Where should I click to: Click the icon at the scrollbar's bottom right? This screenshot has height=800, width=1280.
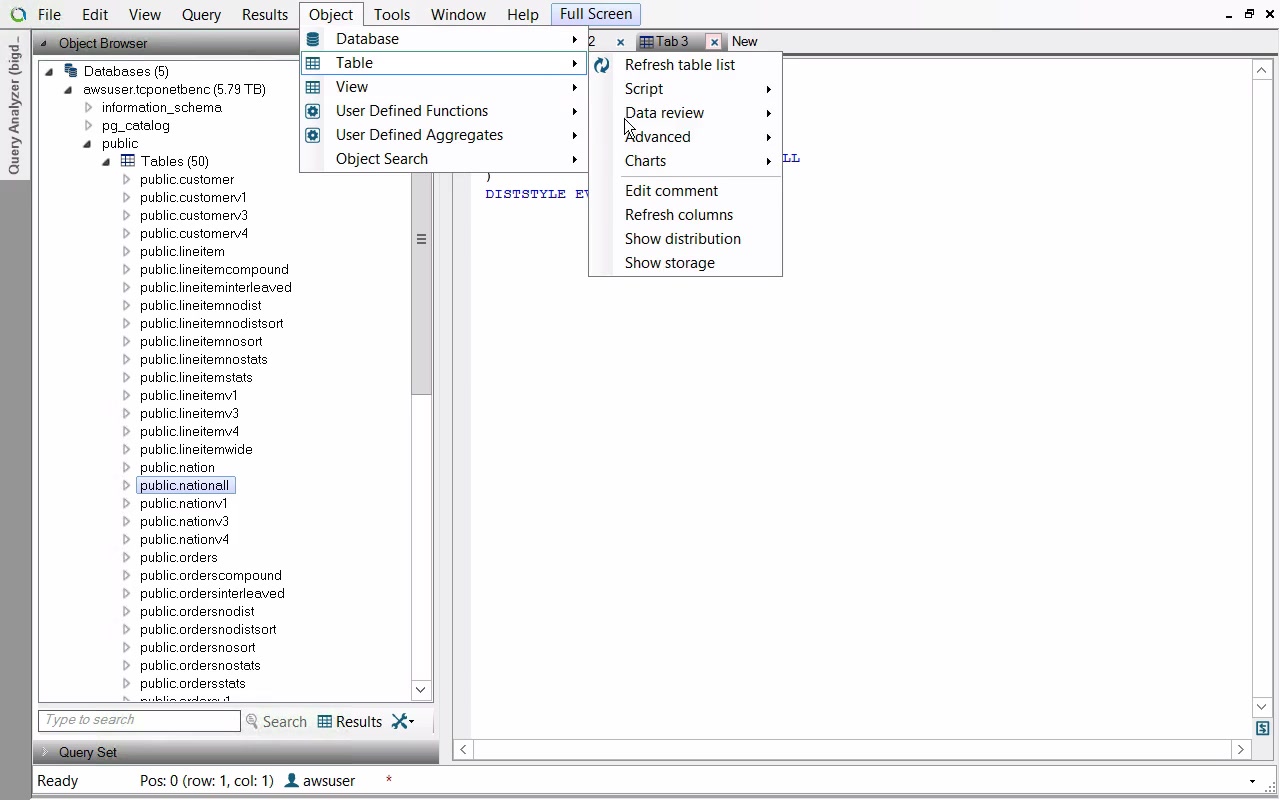[1262, 729]
